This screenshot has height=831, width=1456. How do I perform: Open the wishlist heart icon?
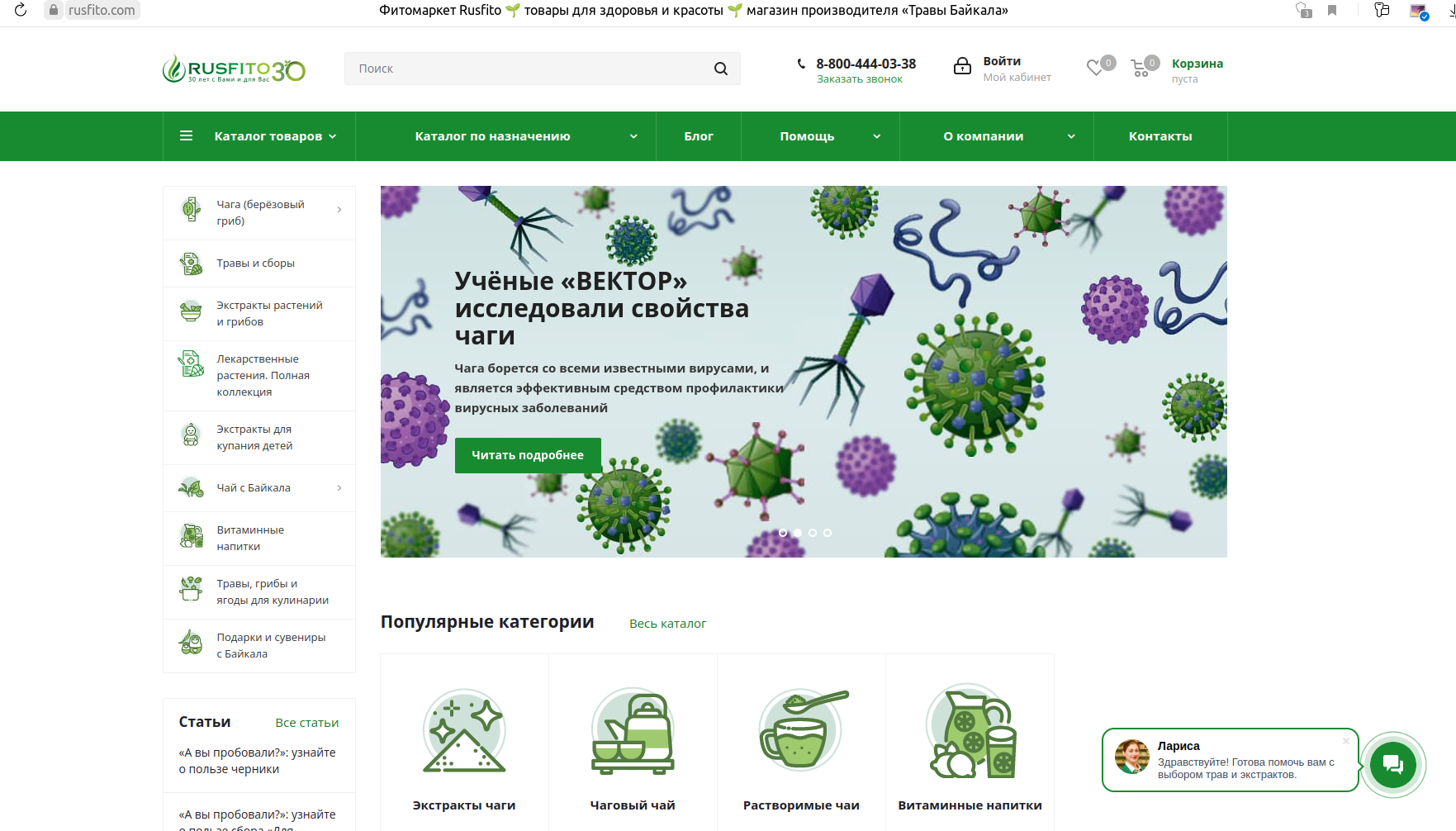pos(1095,68)
